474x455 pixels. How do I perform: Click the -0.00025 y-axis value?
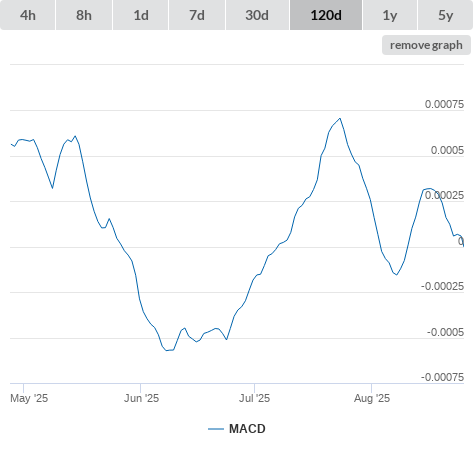coord(442,286)
